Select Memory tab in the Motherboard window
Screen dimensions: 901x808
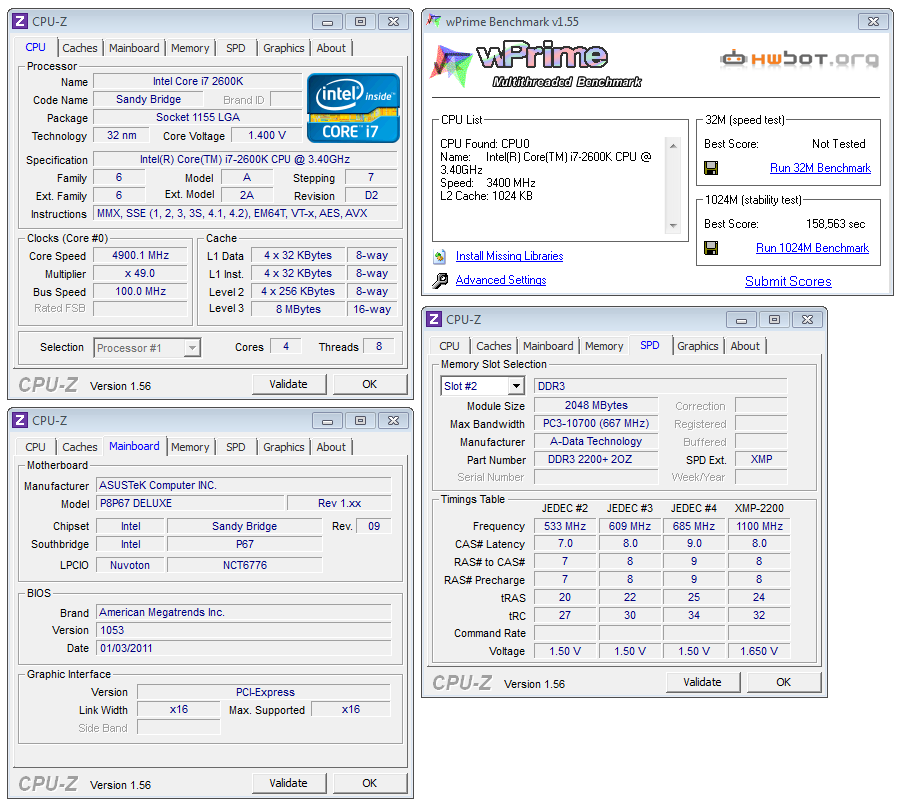click(x=190, y=447)
